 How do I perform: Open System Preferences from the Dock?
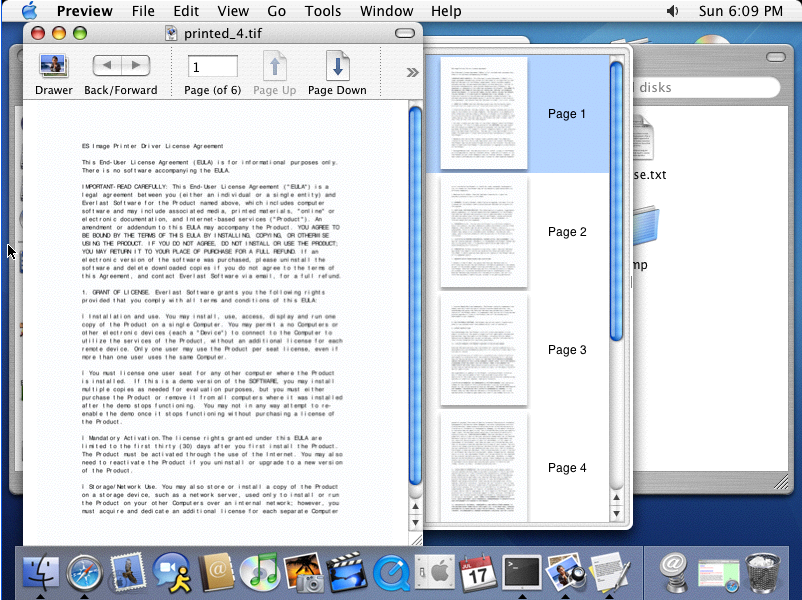pyautogui.click(x=435, y=572)
